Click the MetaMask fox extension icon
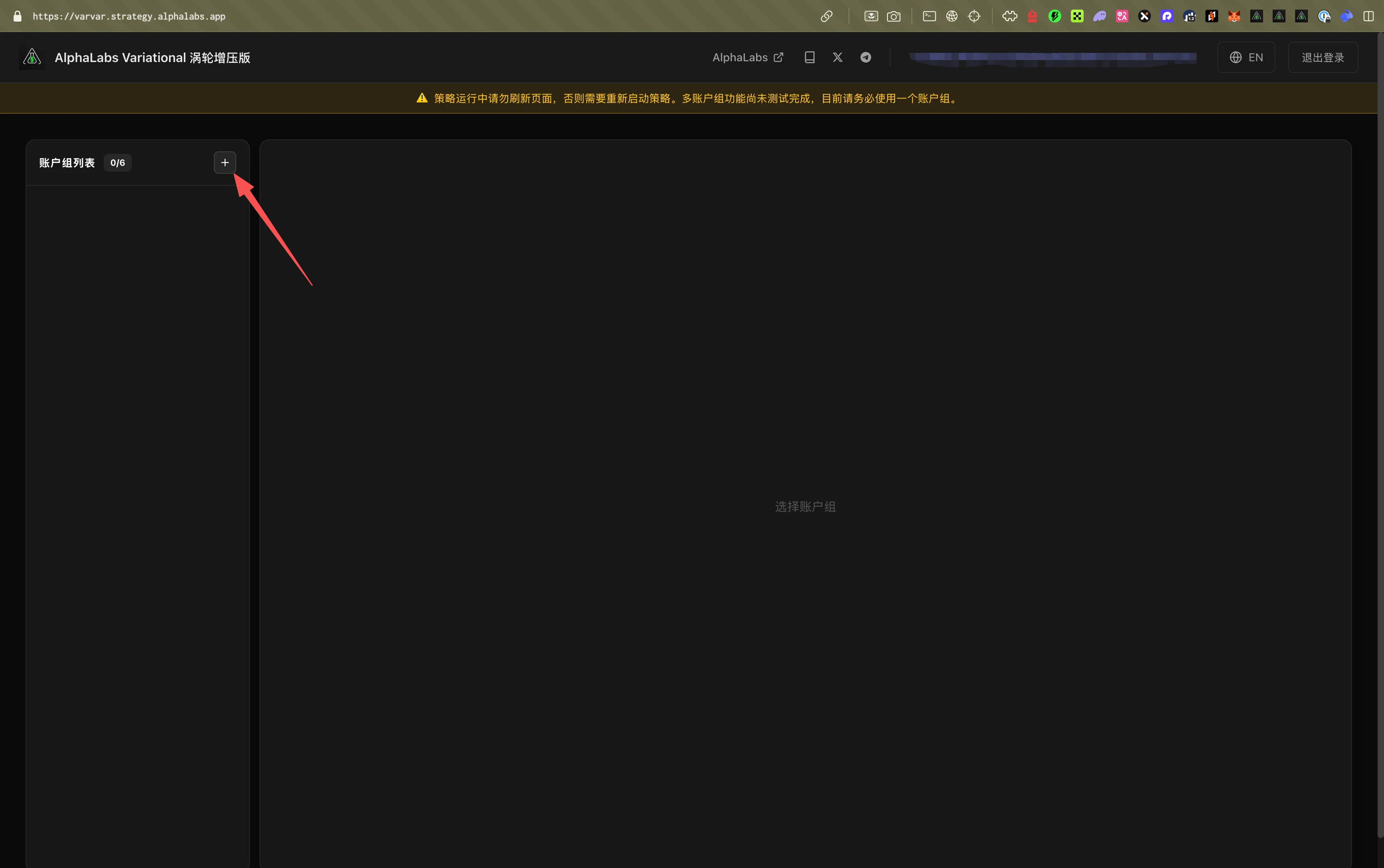This screenshot has width=1384, height=868. point(1233,16)
